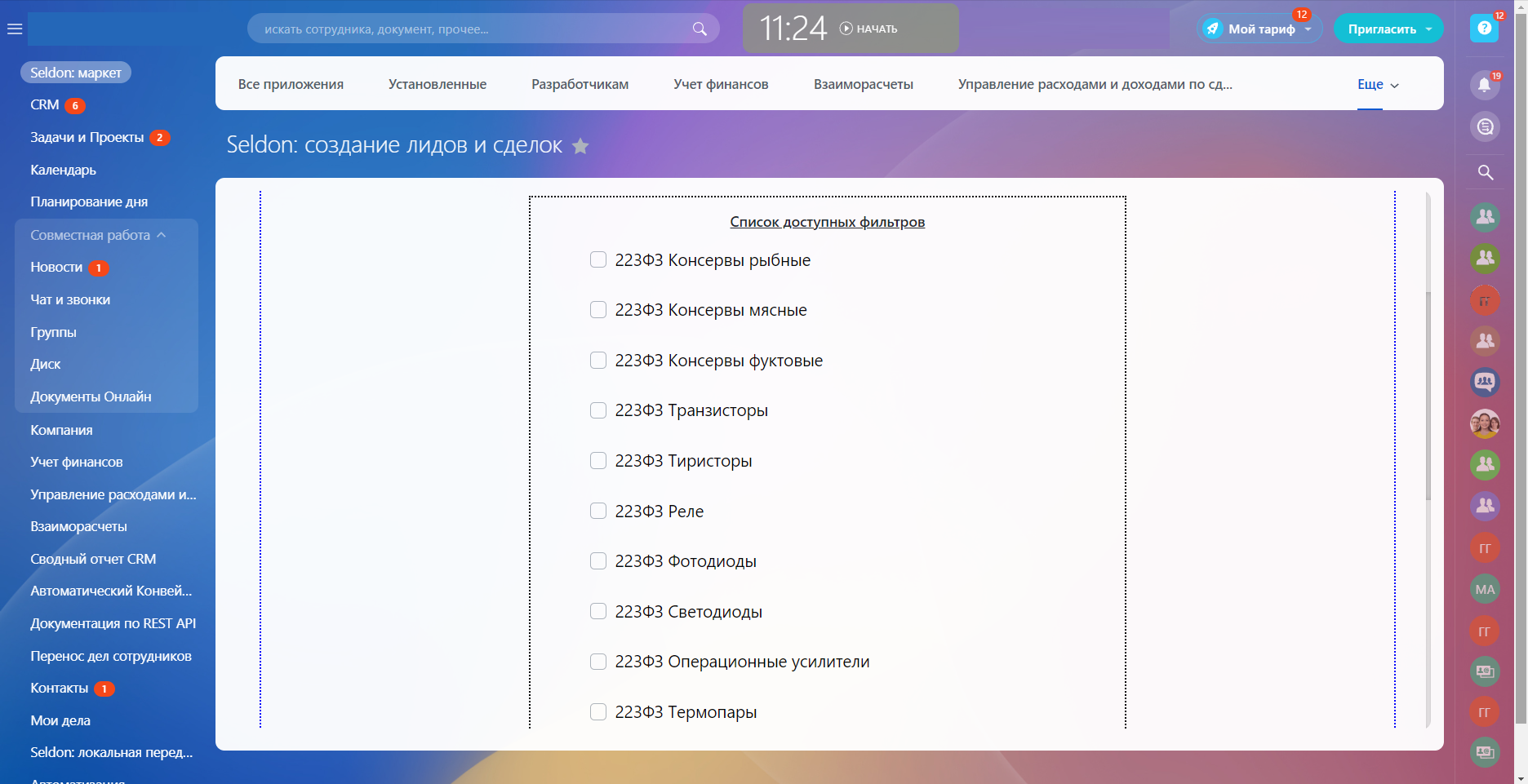Open Календарь in the sidebar
The width and height of the screenshot is (1528, 784).
click(x=64, y=170)
